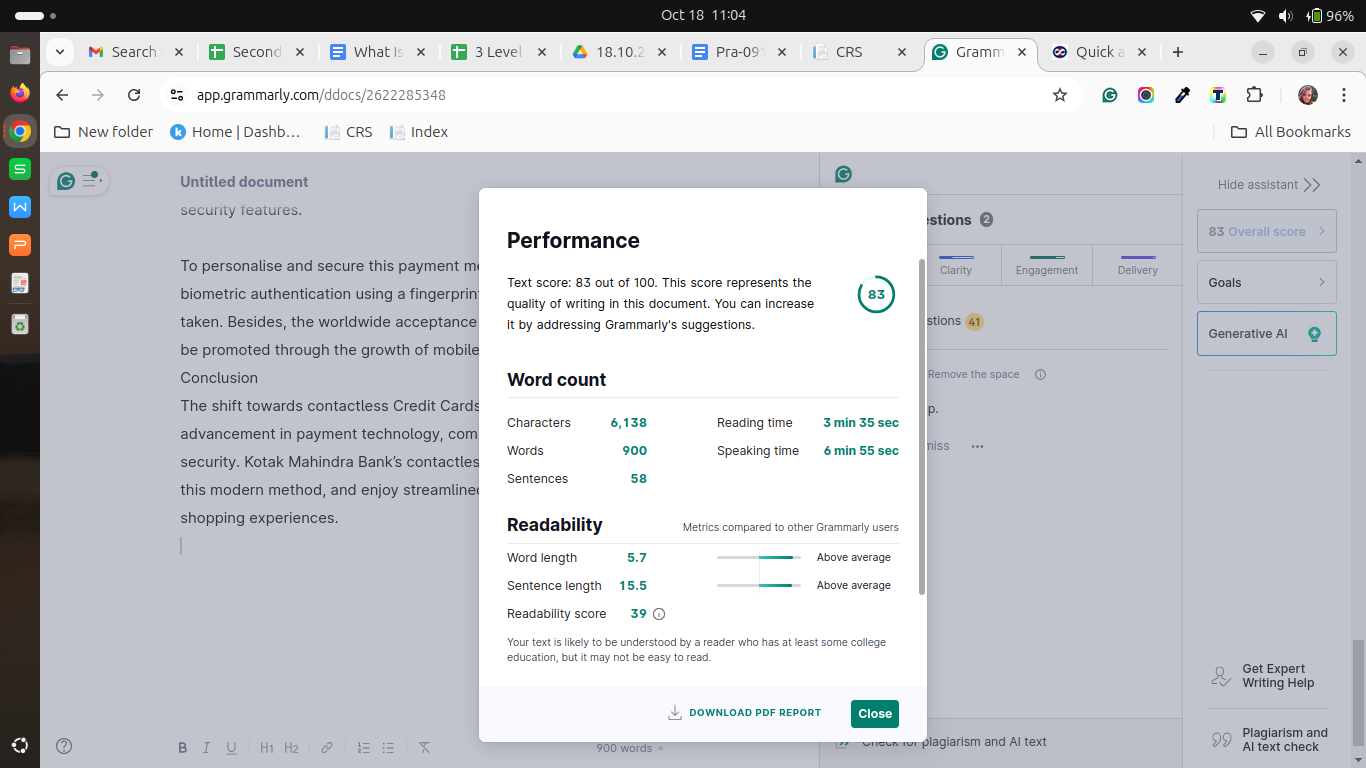Open the help question mark icon

(64, 746)
